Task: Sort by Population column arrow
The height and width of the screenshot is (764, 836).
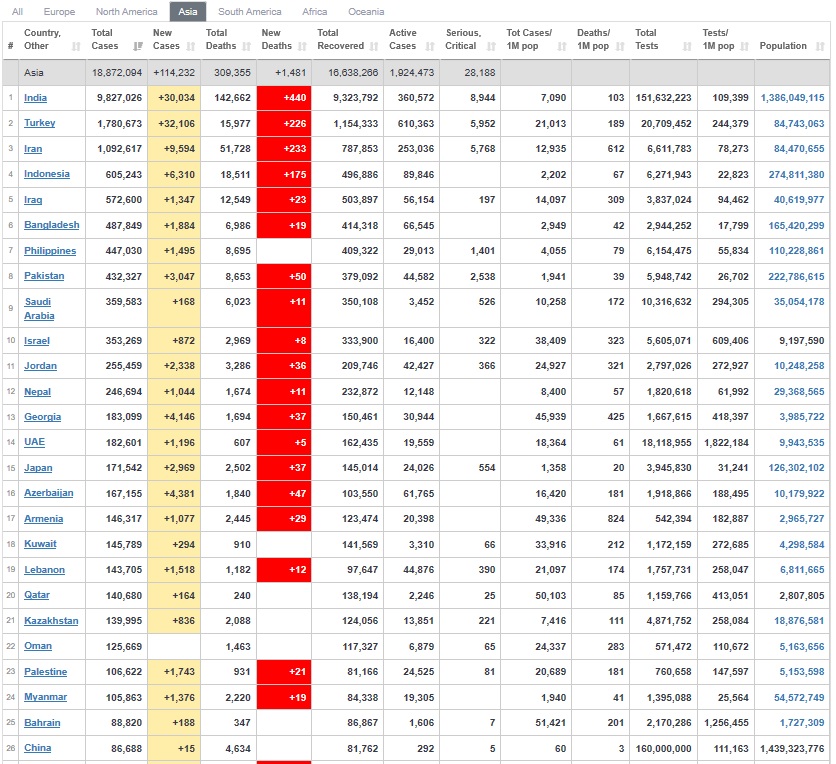Action: [821, 46]
